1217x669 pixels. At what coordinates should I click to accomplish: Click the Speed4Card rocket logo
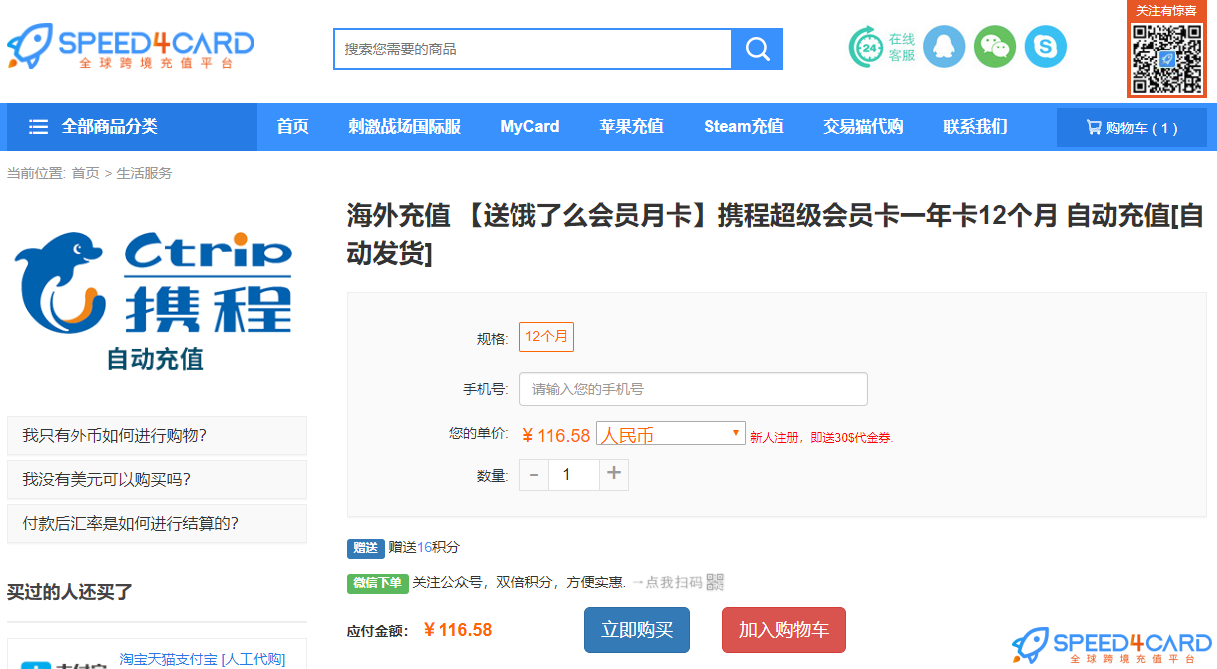click(131, 47)
